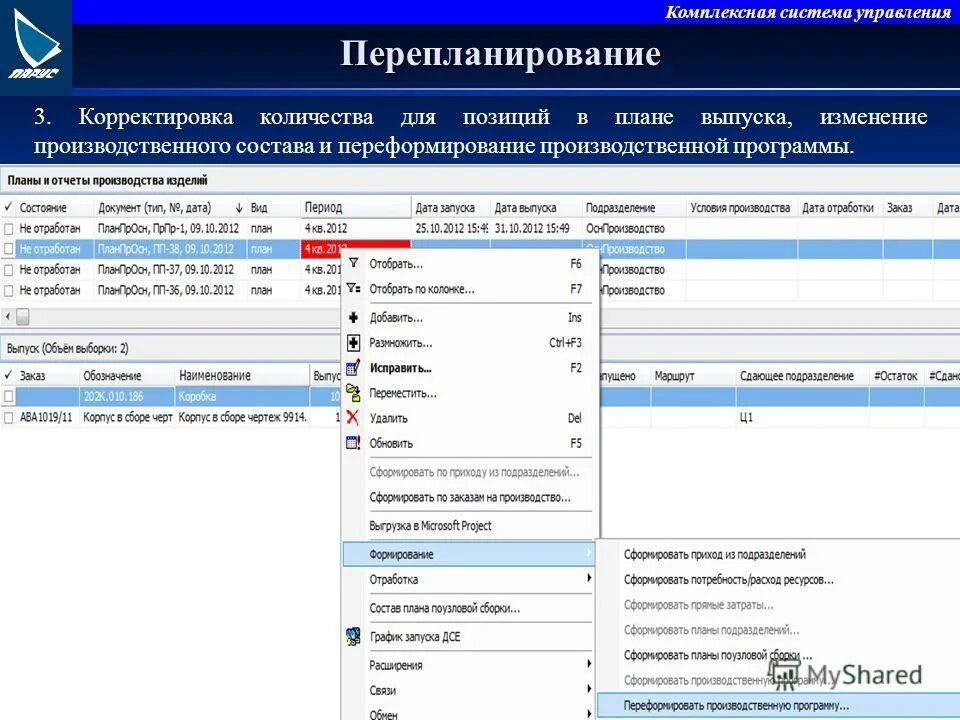The height and width of the screenshot is (720, 960).
Task: Click the filter-by-column icon beside Отобрать по колонке
Action: click(354, 288)
